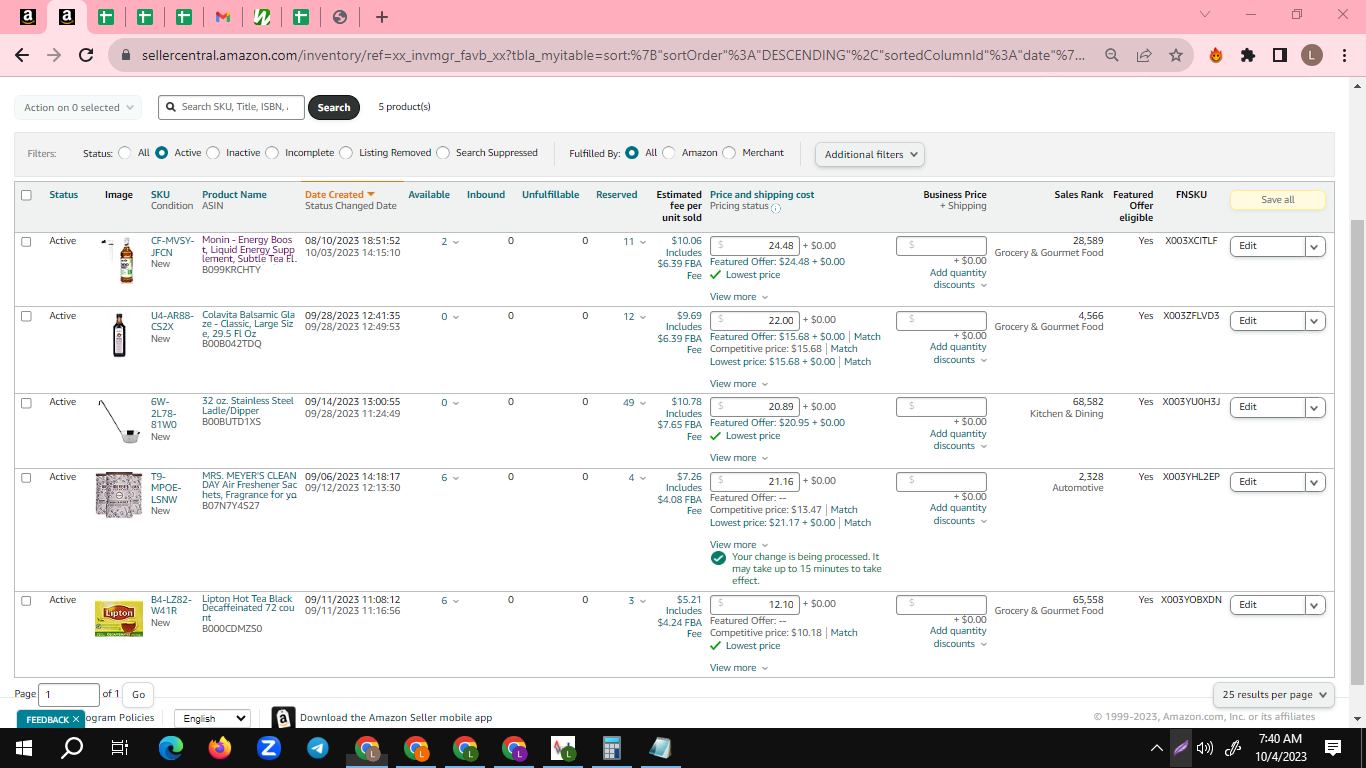Screen dimensions: 1366x768
Task: Click the Save all button
Action: coord(1277,200)
